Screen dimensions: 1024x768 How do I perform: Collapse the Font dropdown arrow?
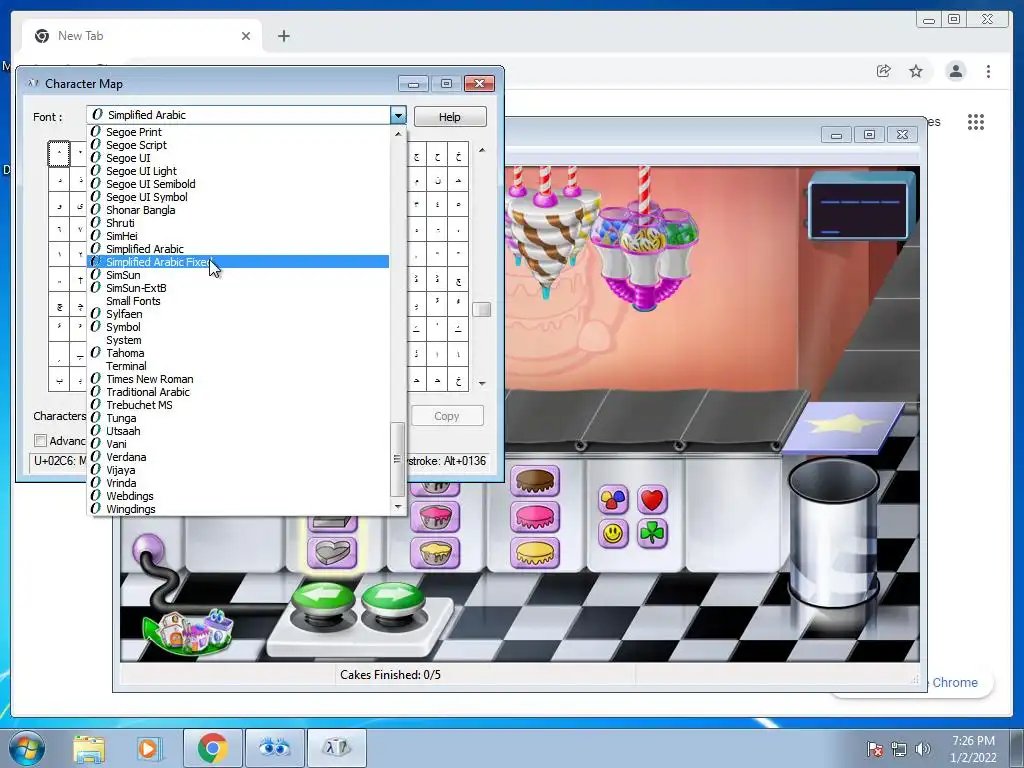coord(398,116)
